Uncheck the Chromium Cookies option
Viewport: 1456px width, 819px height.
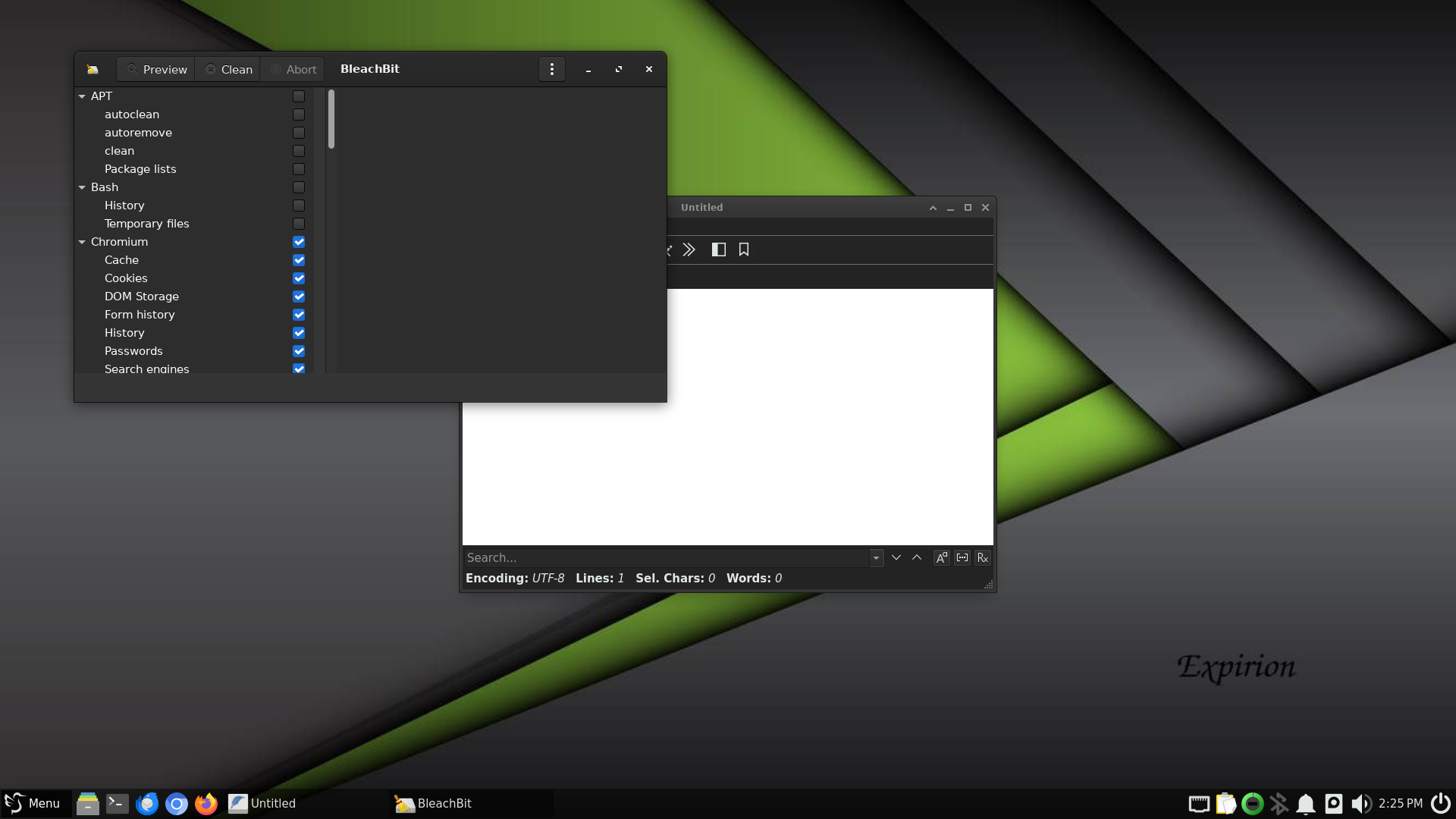(299, 278)
